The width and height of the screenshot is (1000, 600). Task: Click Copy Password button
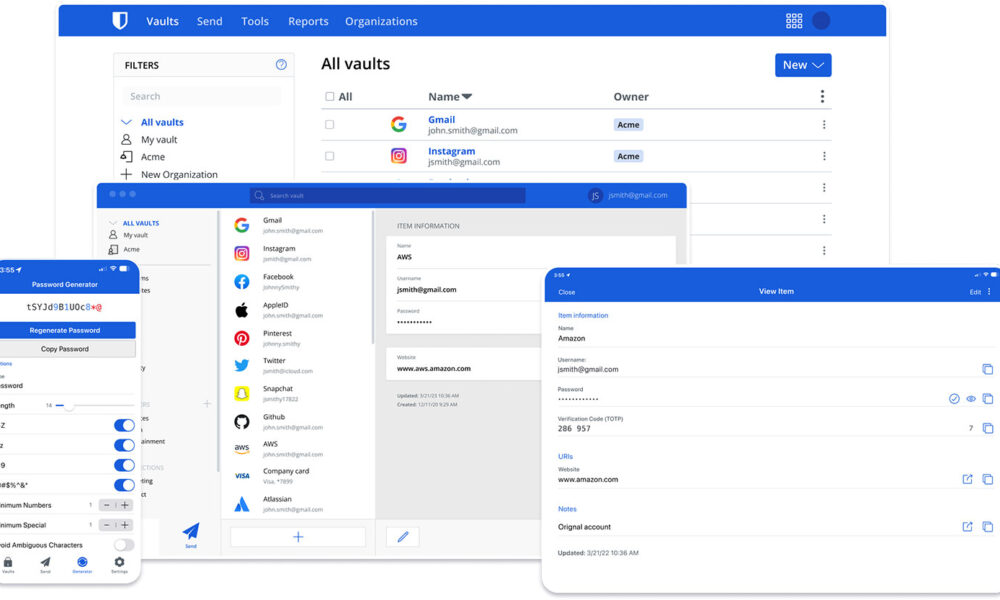pos(68,349)
